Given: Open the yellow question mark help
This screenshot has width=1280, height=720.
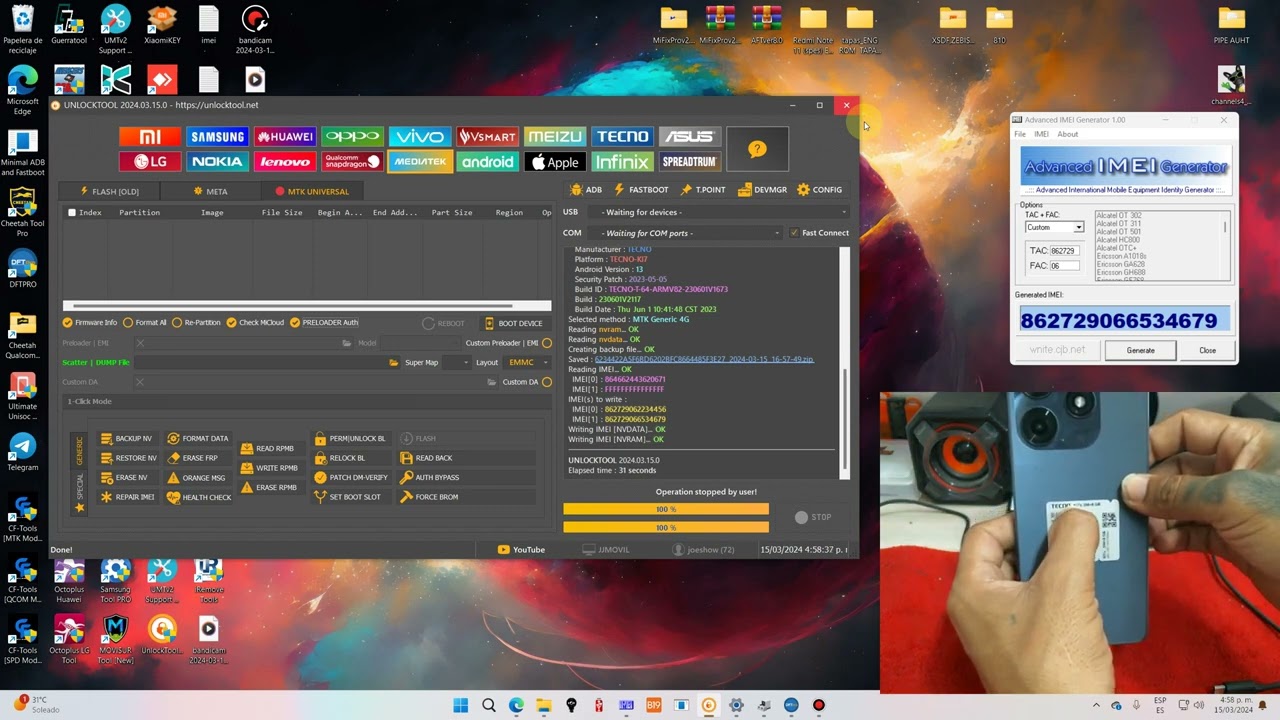Looking at the screenshot, I should pyautogui.click(x=757, y=149).
